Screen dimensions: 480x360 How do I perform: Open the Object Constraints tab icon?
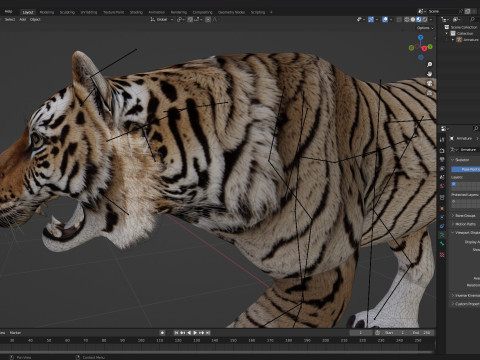(x=442, y=226)
